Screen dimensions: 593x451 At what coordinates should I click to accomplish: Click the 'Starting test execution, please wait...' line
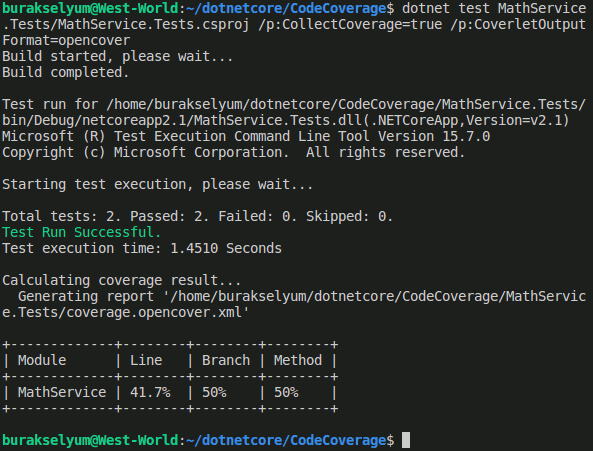point(158,184)
